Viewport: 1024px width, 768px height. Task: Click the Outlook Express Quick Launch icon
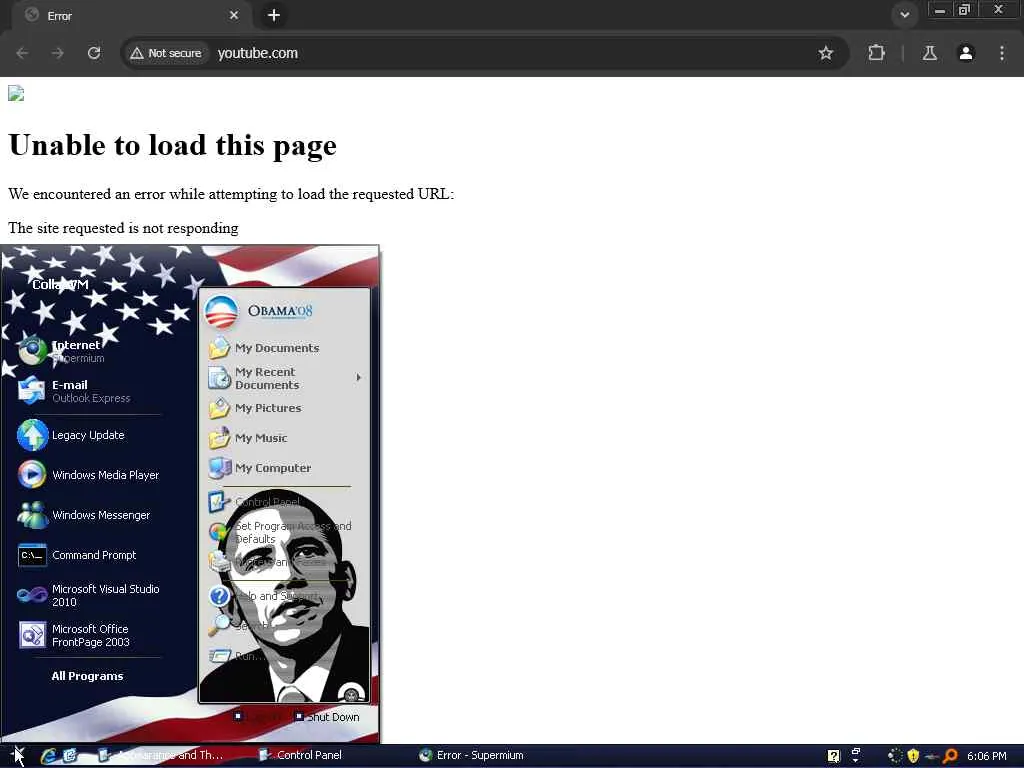[x=69, y=756]
